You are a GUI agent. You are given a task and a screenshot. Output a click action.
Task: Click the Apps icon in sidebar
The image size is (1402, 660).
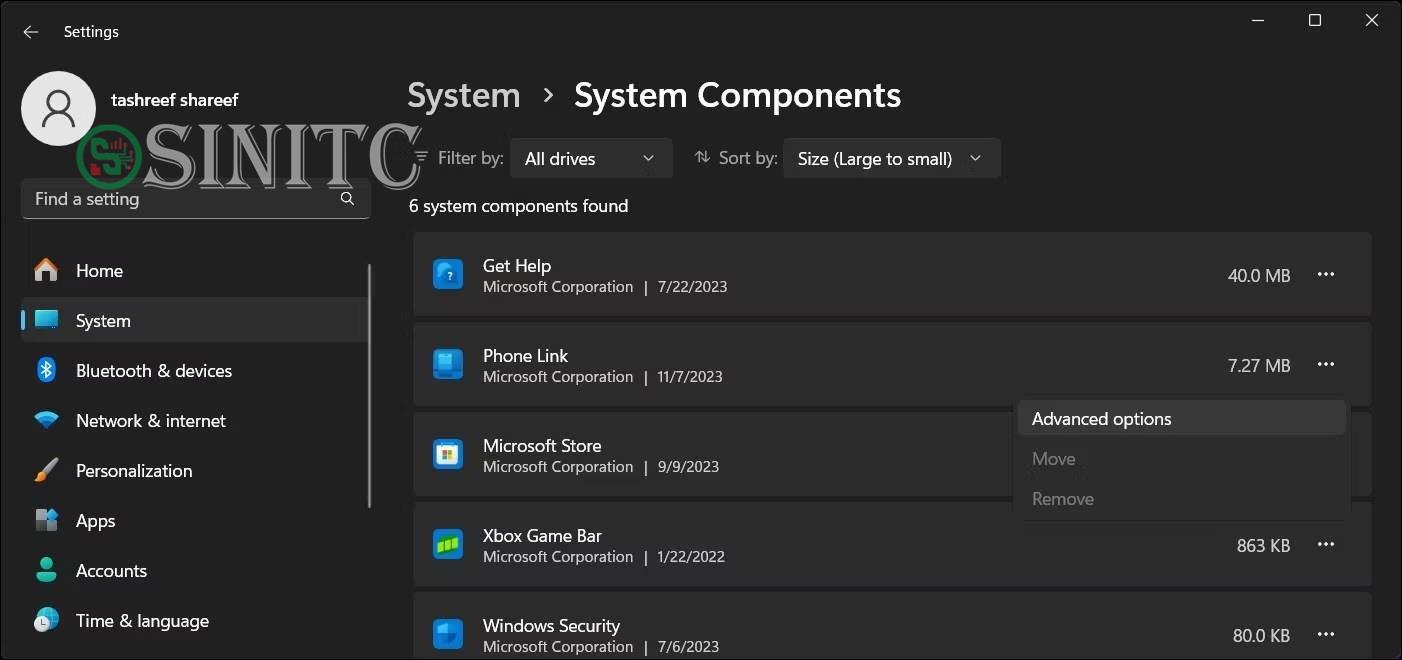tap(46, 520)
